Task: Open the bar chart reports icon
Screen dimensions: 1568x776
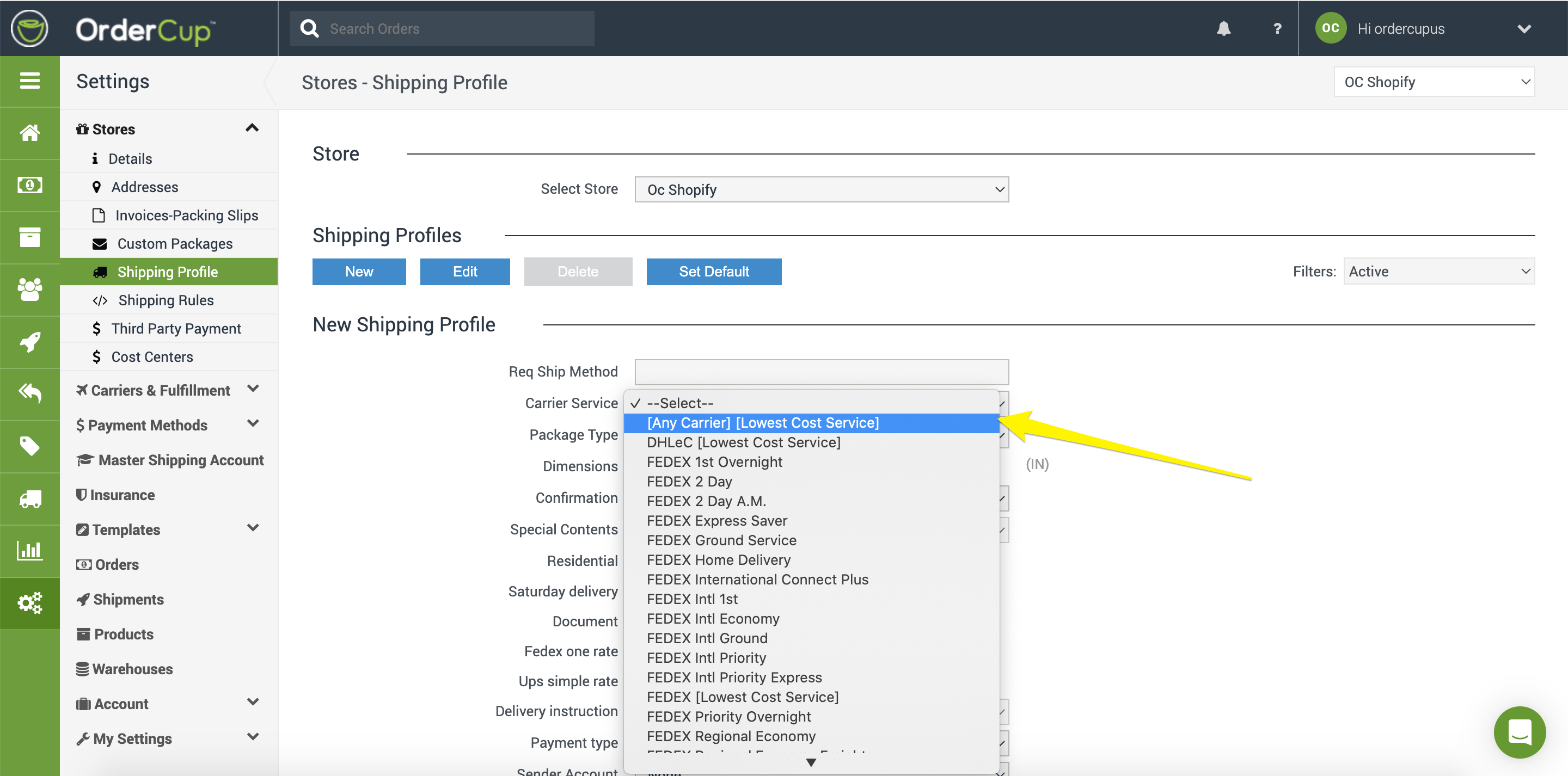Action: (29, 550)
